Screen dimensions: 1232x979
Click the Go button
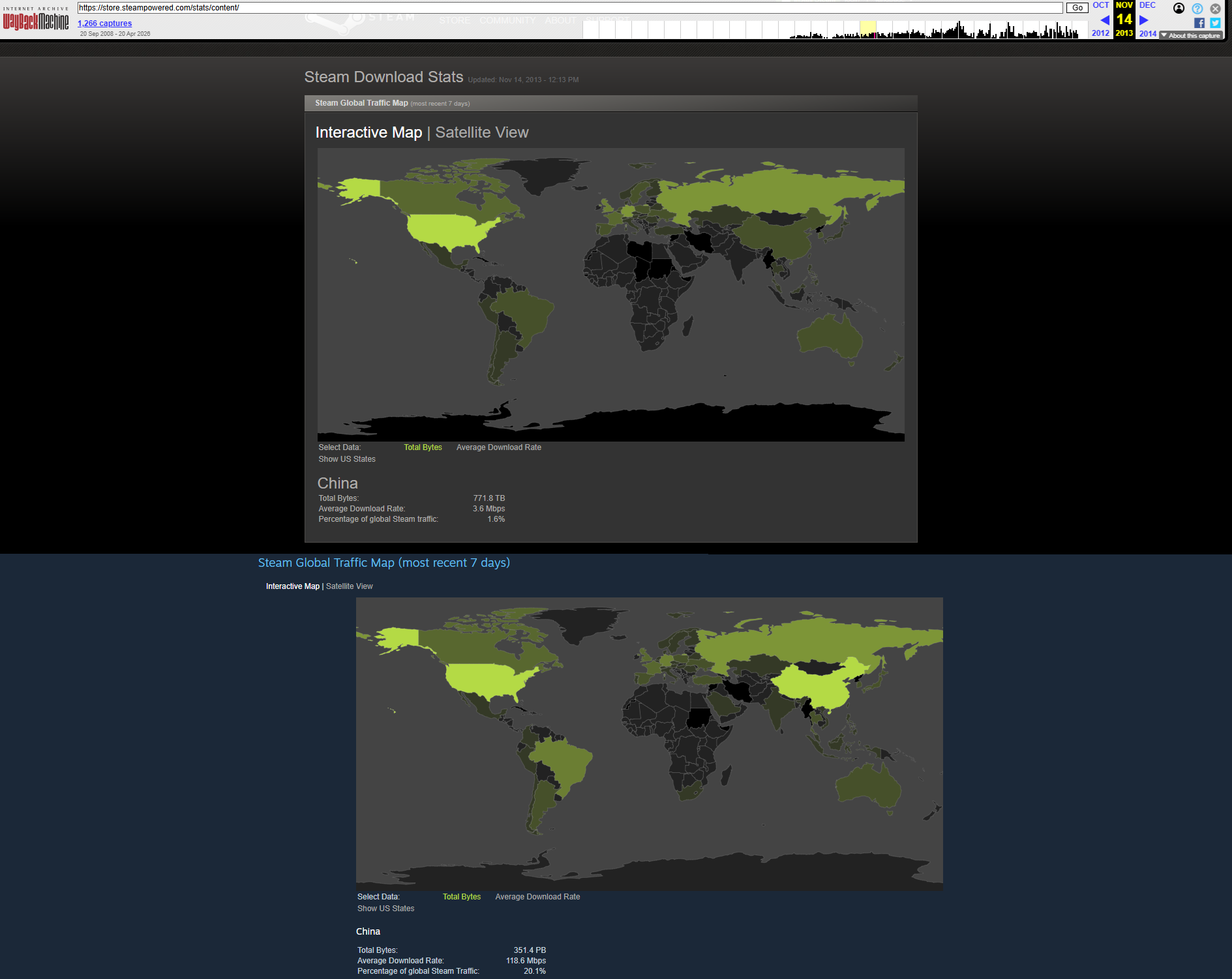1077,8
